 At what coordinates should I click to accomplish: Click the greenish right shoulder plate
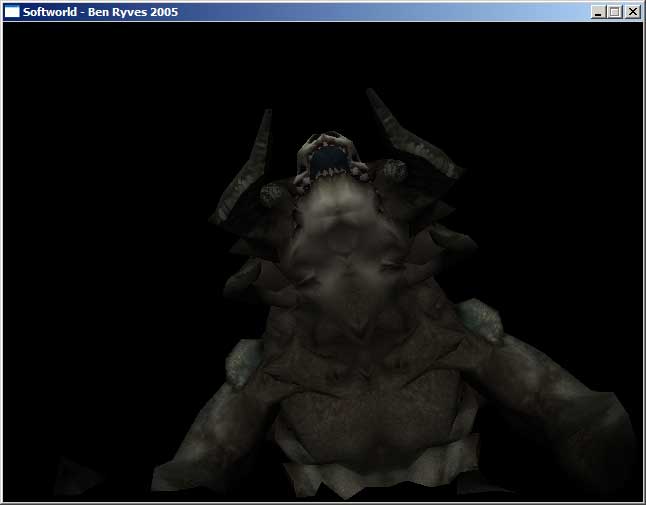click(x=478, y=322)
